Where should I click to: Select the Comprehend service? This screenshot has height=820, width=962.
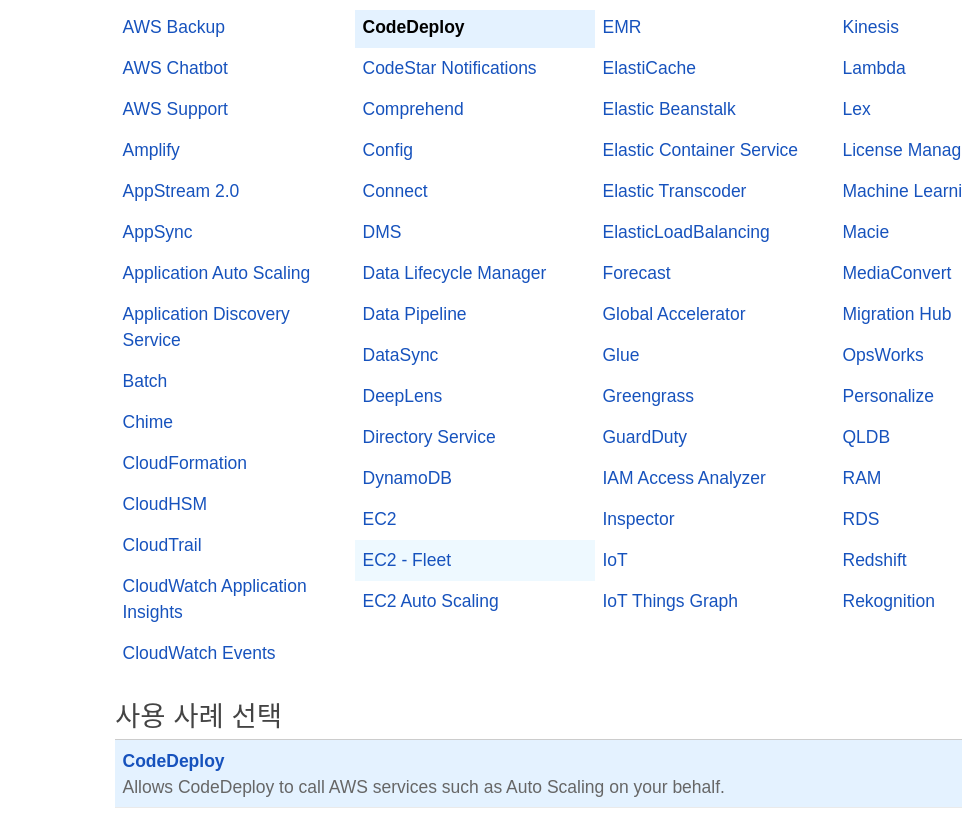pos(413,109)
